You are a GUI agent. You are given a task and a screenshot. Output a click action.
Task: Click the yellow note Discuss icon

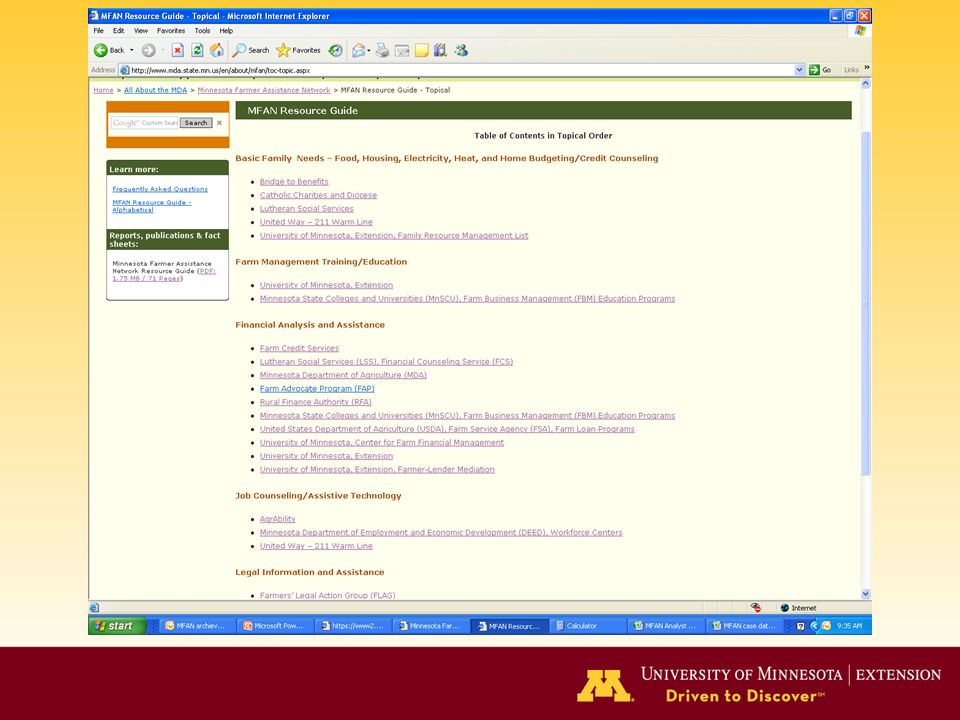coord(422,50)
